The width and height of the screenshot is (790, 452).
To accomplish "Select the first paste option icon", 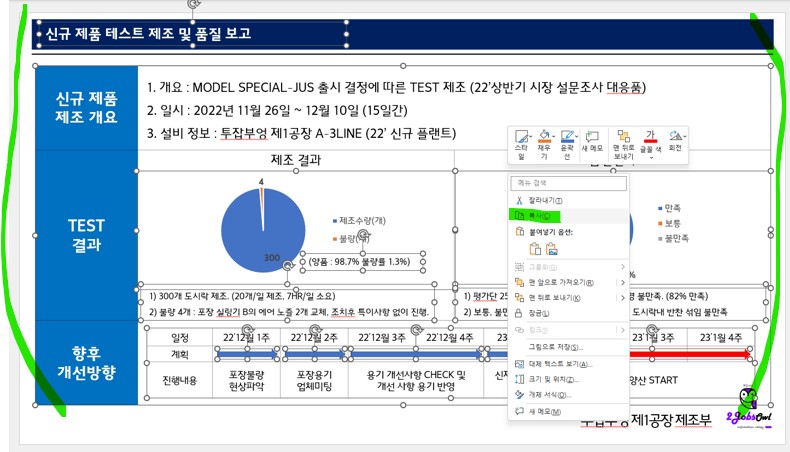I will click(x=535, y=248).
